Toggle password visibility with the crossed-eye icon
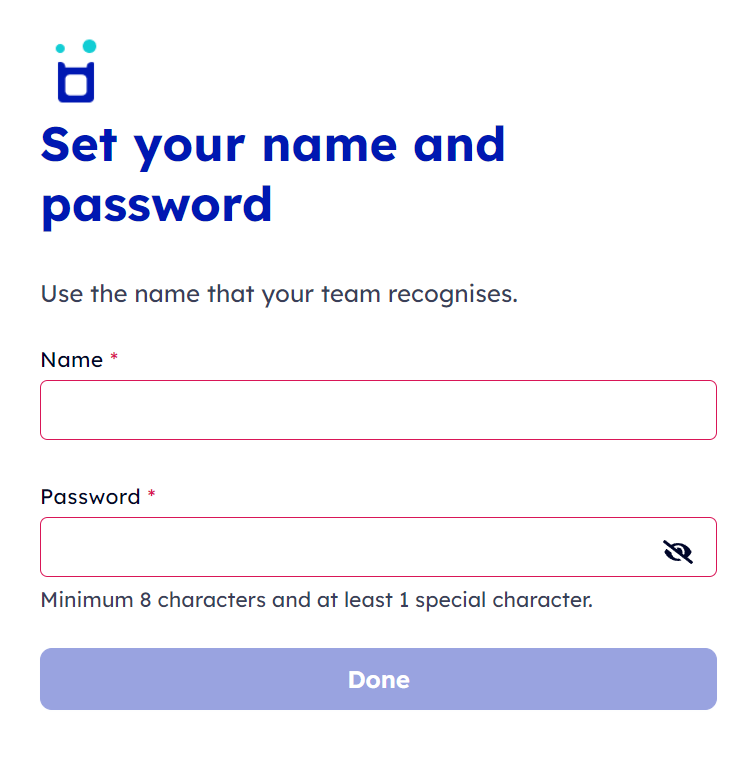 678,551
